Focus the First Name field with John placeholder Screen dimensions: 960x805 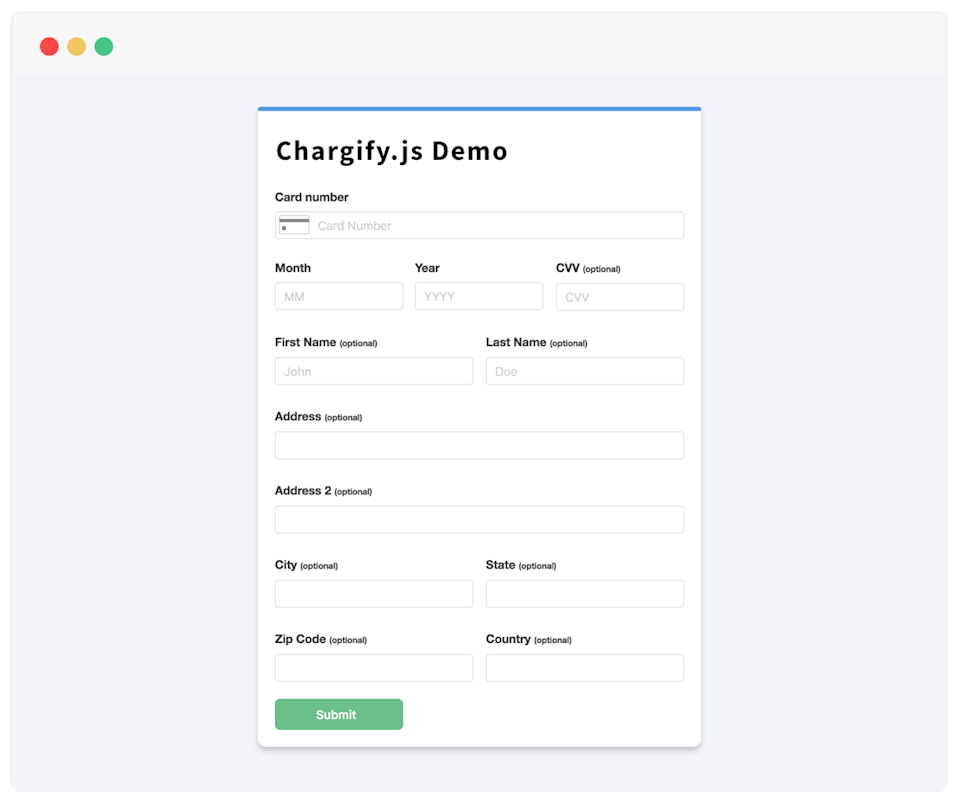click(373, 371)
